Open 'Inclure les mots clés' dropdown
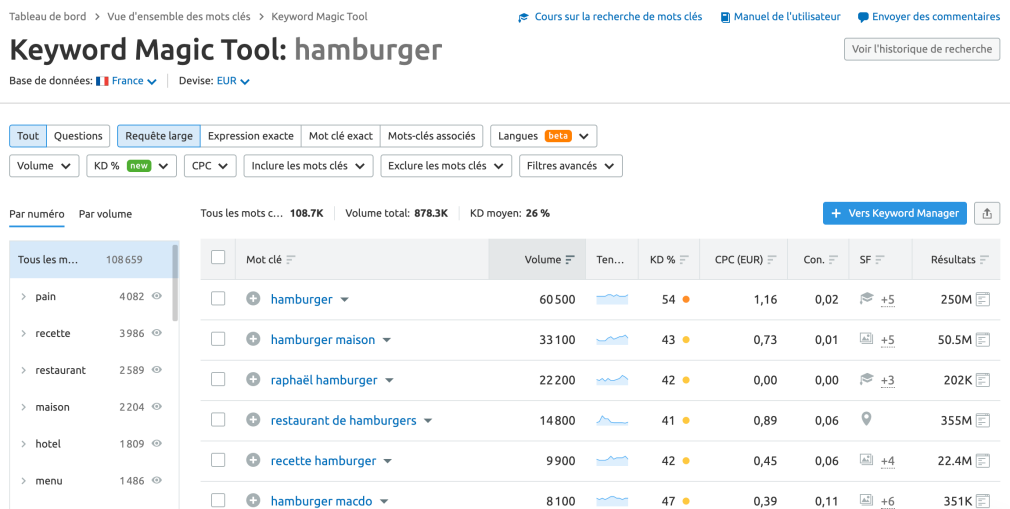This screenshot has width=1010, height=509. tap(309, 166)
